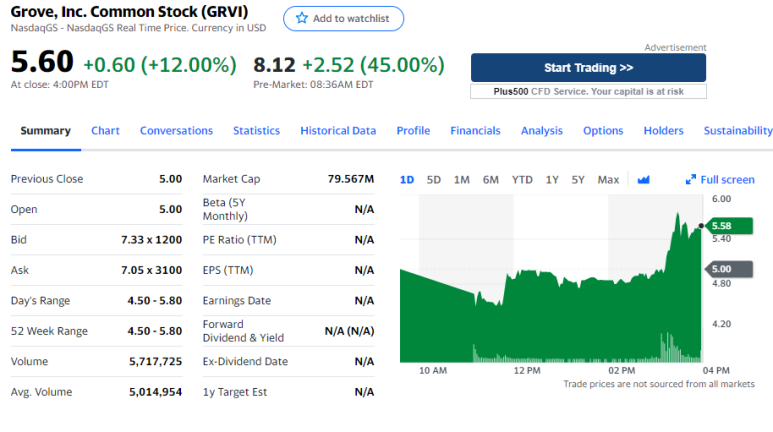The height and width of the screenshot is (432, 773).
Task: Click the Grove, Inc. Common Stock heading
Action: [129, 11]
